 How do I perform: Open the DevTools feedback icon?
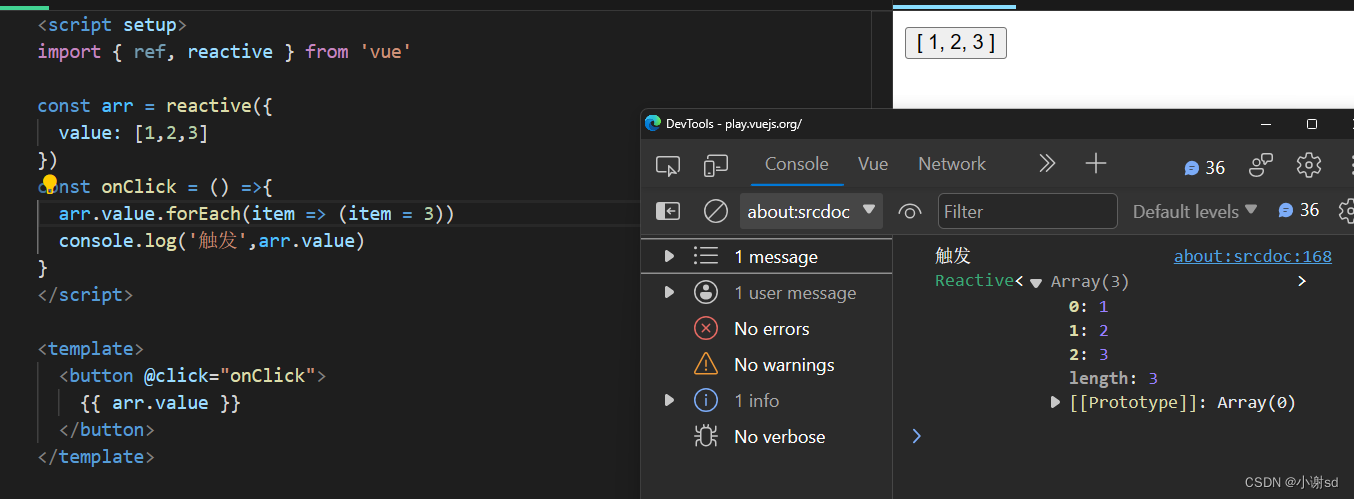[1262, 165]
